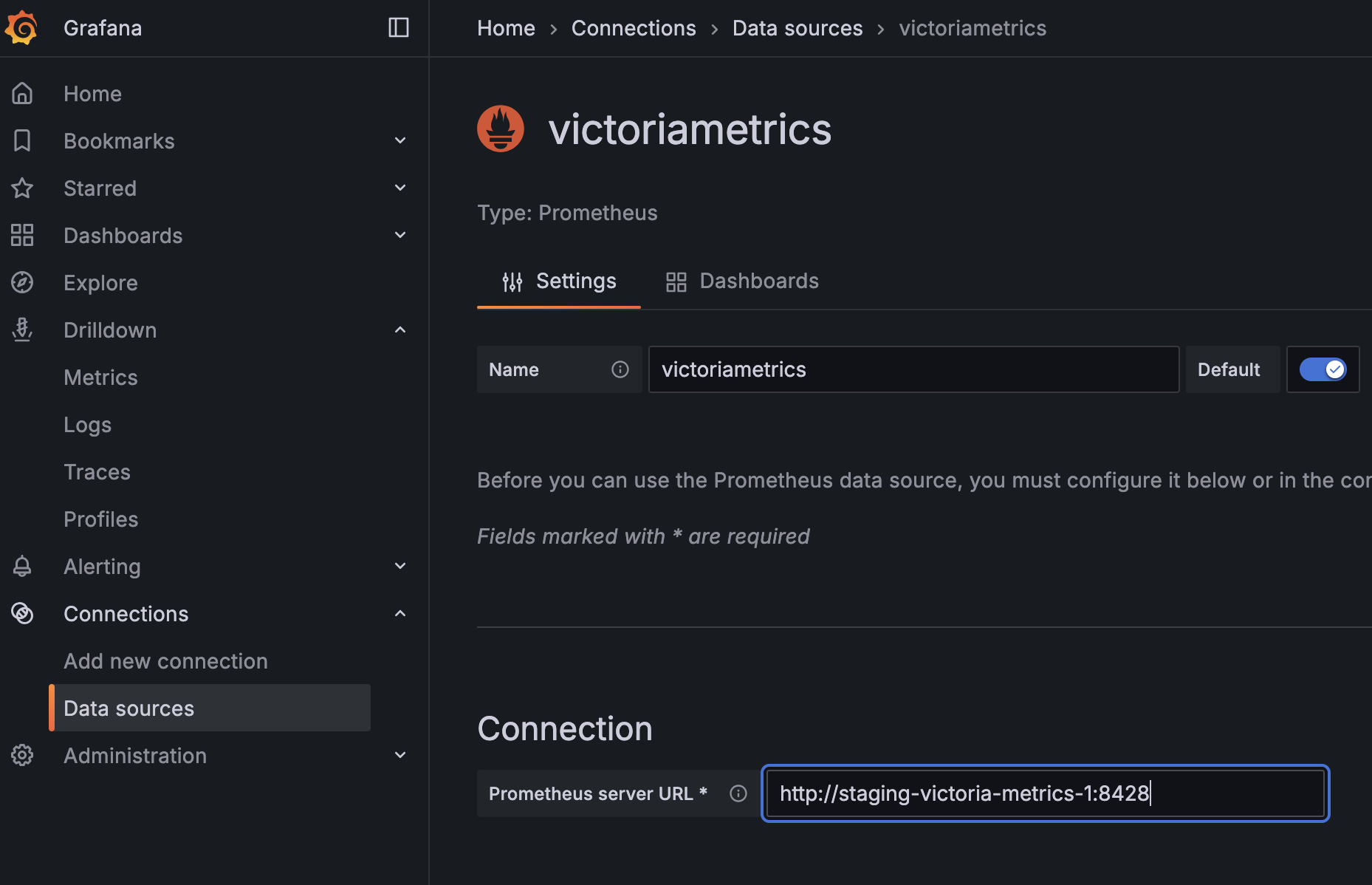Click the Home house icon in sidebar
The width and height of the screenshot is (1372, 885).
tap(22, 94)
